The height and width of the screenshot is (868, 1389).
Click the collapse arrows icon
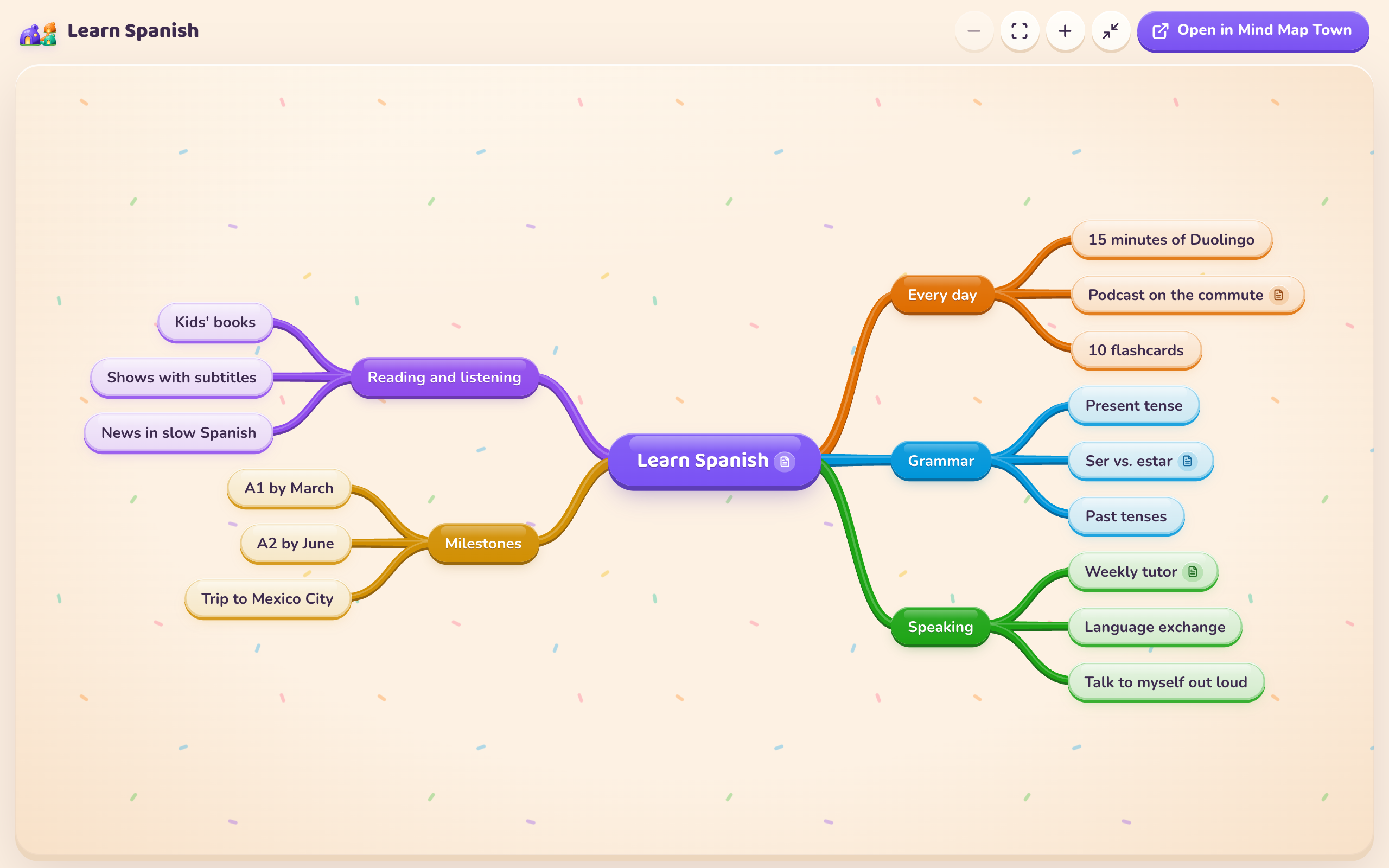[x=1111, y=31]
